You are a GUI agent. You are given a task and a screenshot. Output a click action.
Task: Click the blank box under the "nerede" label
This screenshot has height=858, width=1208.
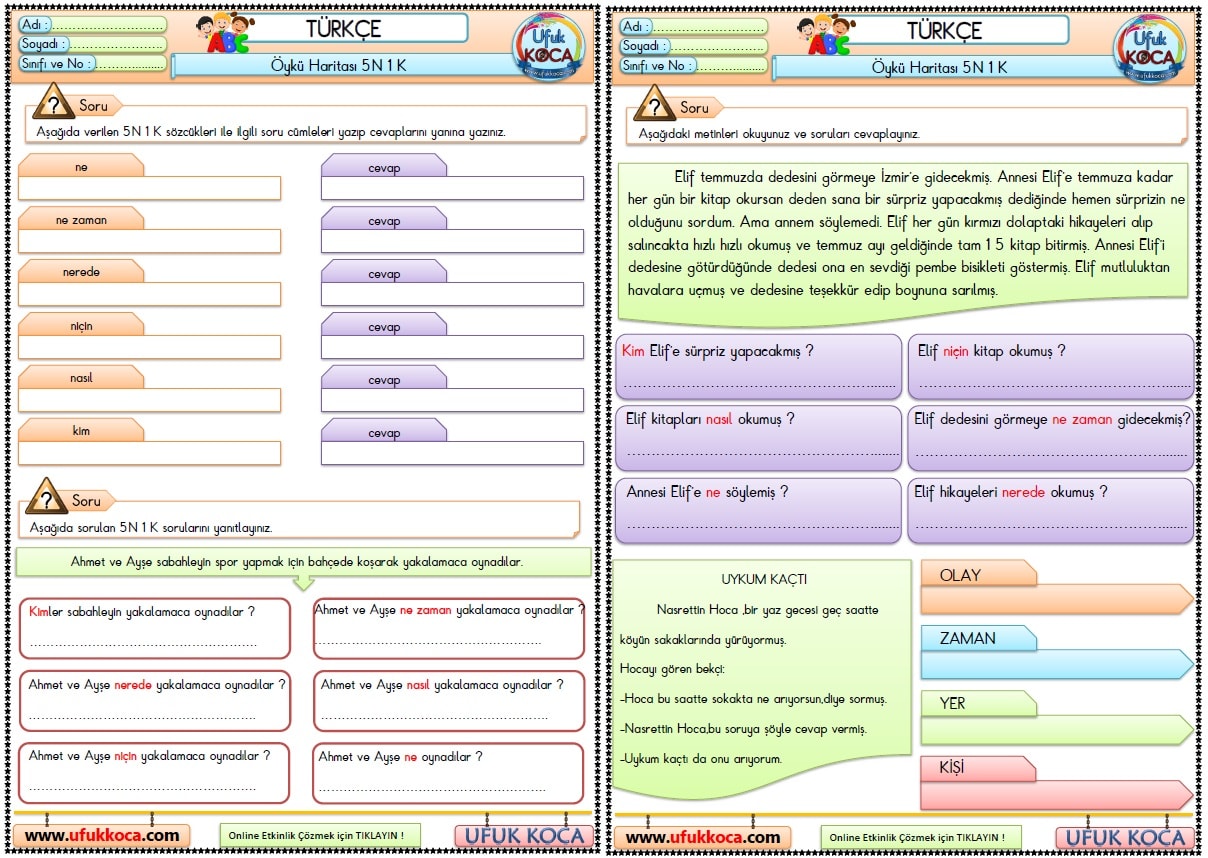click(x=150, y=294)
